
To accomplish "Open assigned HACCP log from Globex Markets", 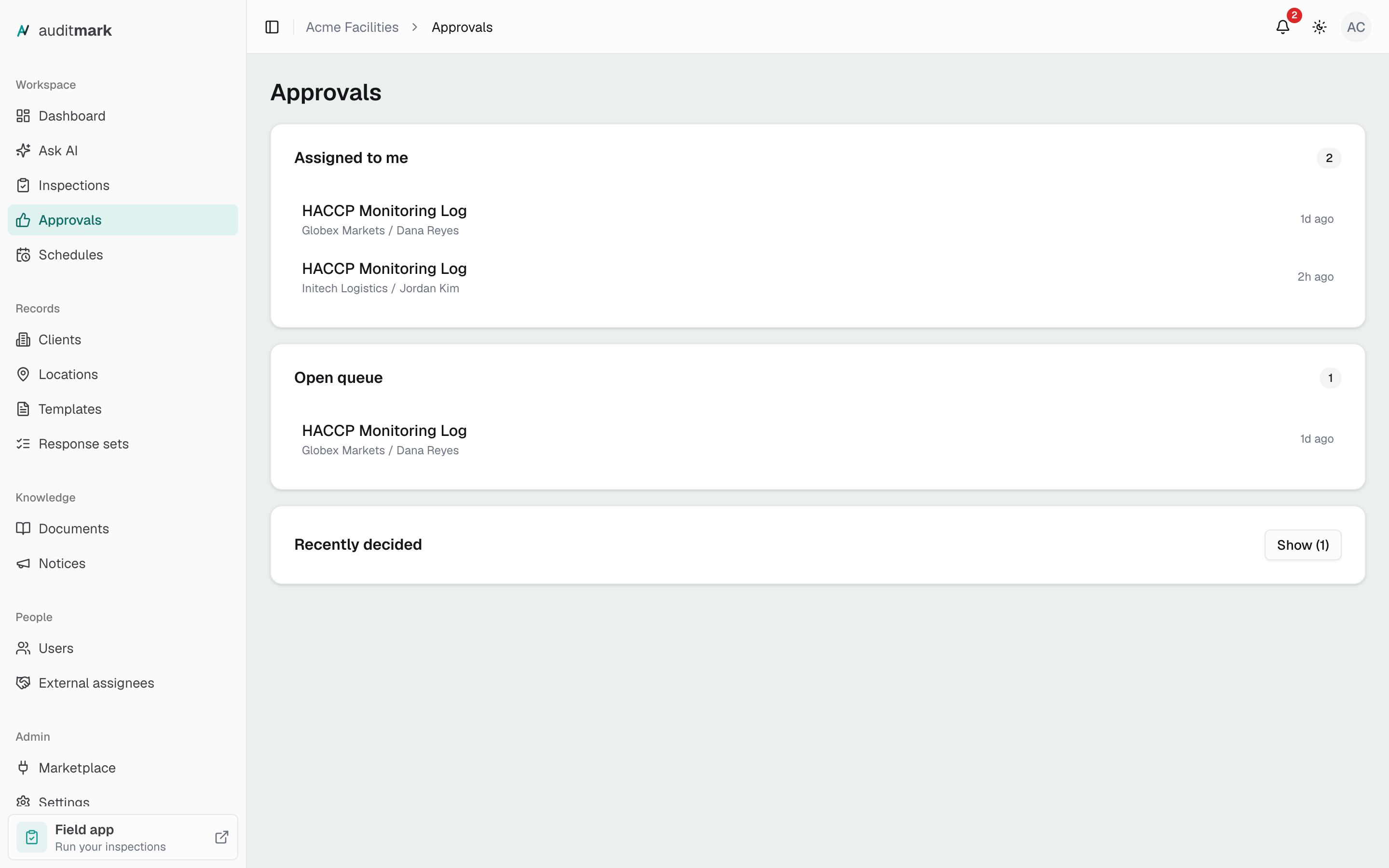I will [x=817, y=219].
